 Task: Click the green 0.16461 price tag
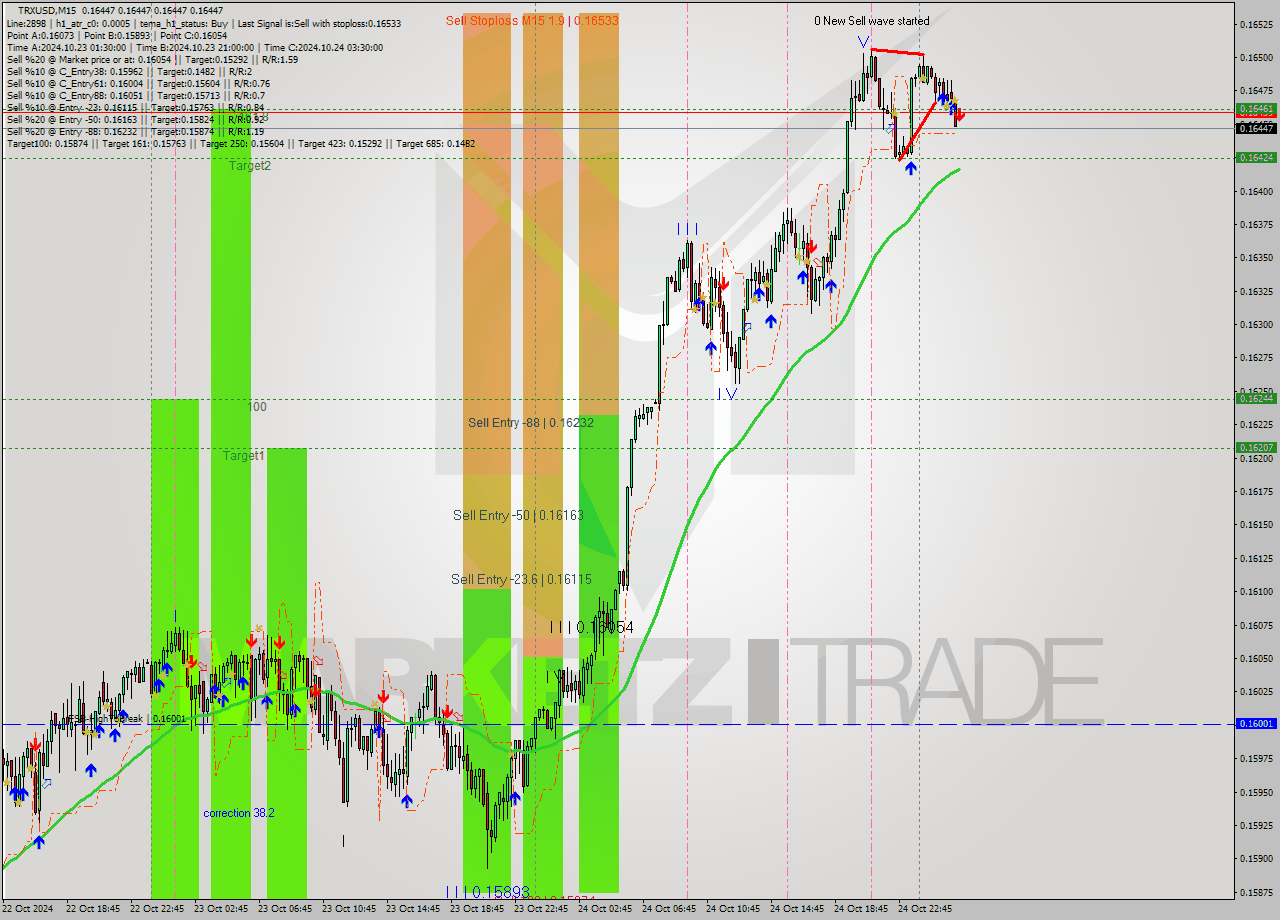point(1256,108)
